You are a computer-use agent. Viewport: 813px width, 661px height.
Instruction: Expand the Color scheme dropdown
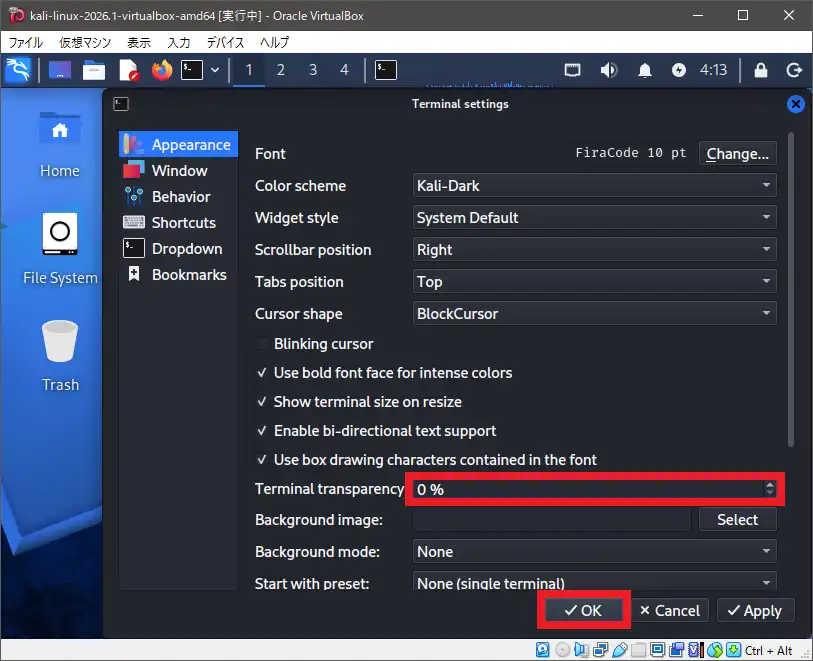pyautogui.click(x=595, y=186)
